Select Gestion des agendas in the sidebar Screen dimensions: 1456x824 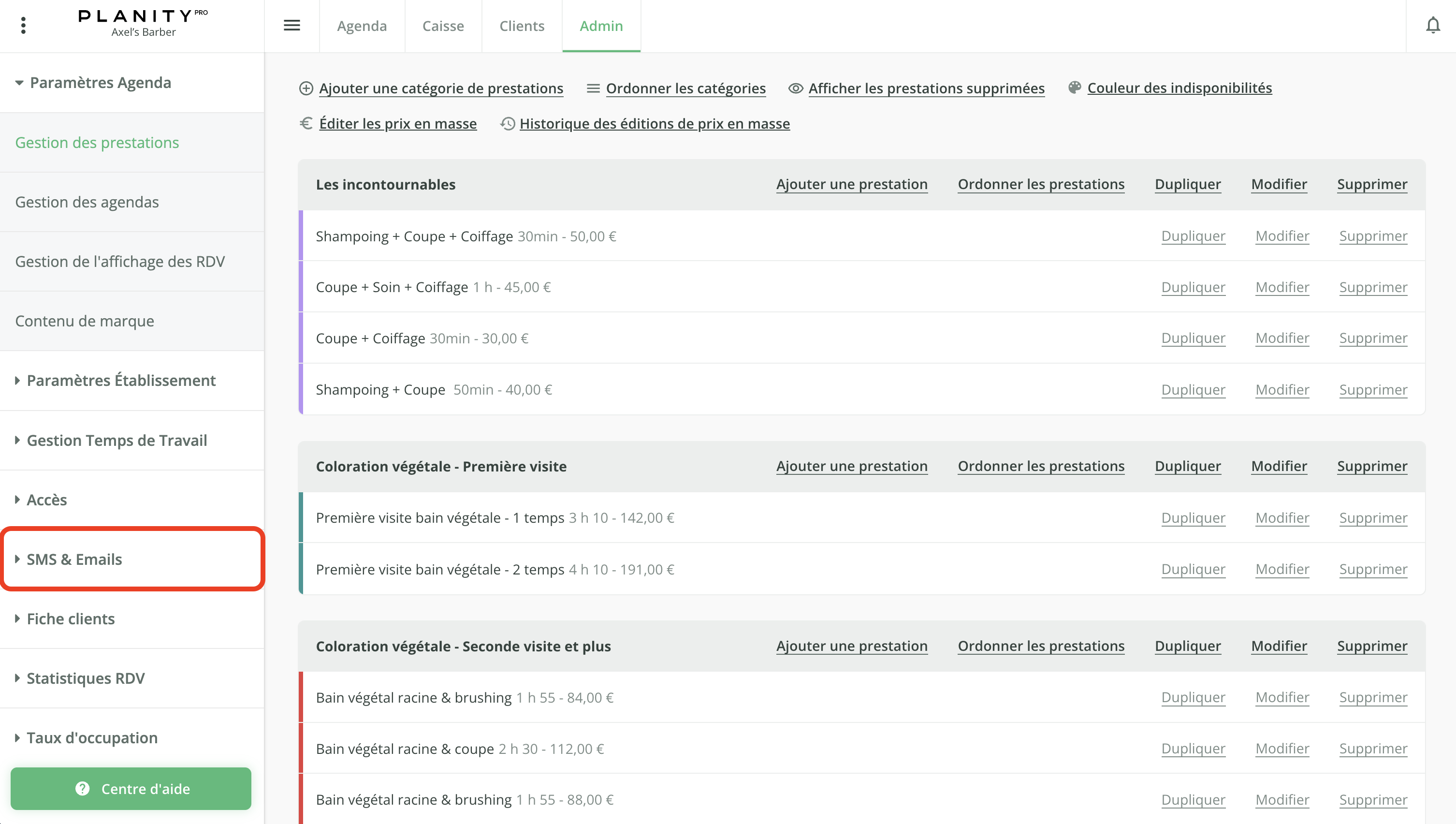click(x=87, y=202)
